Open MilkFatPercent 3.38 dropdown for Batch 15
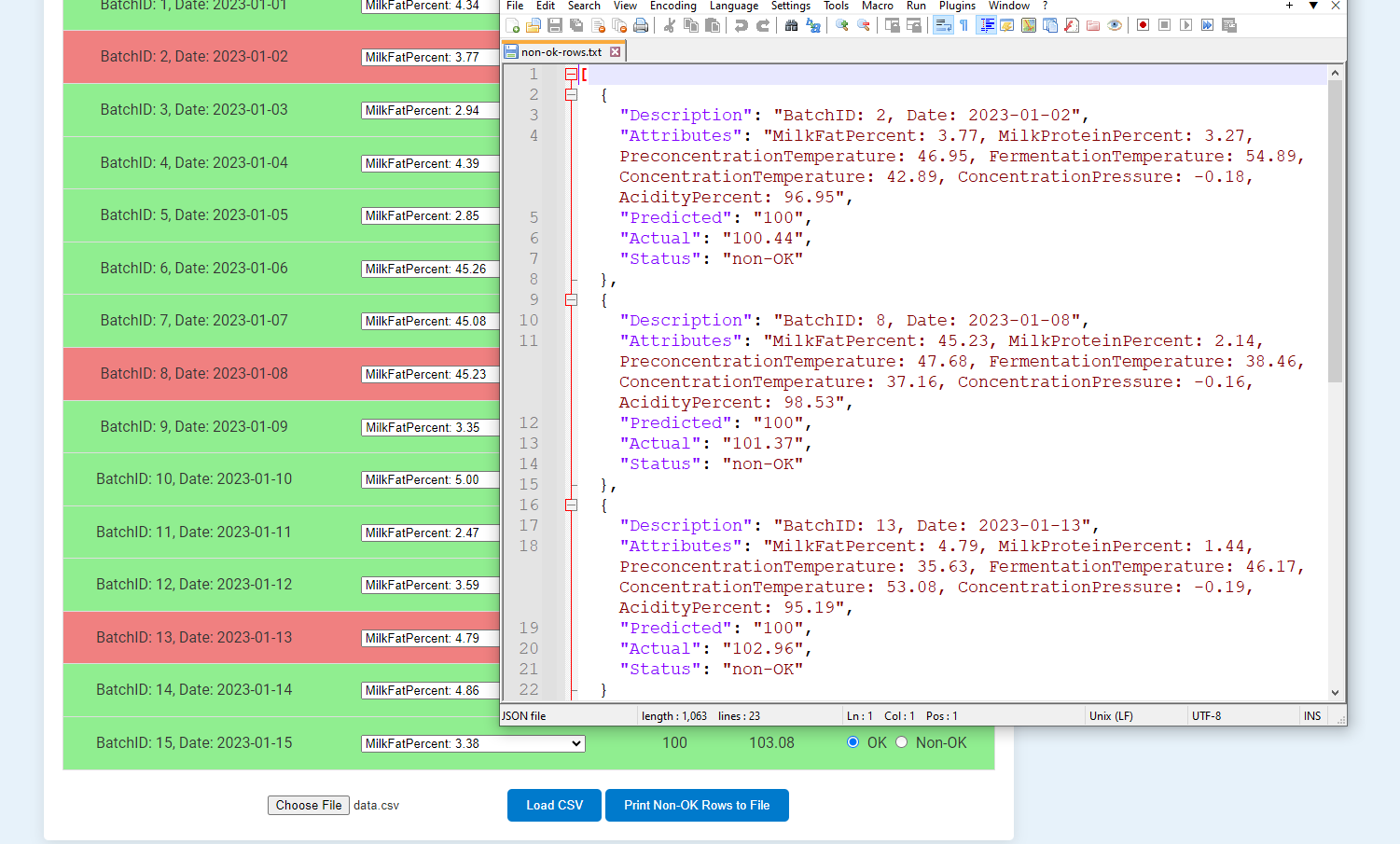 point(473,743)
